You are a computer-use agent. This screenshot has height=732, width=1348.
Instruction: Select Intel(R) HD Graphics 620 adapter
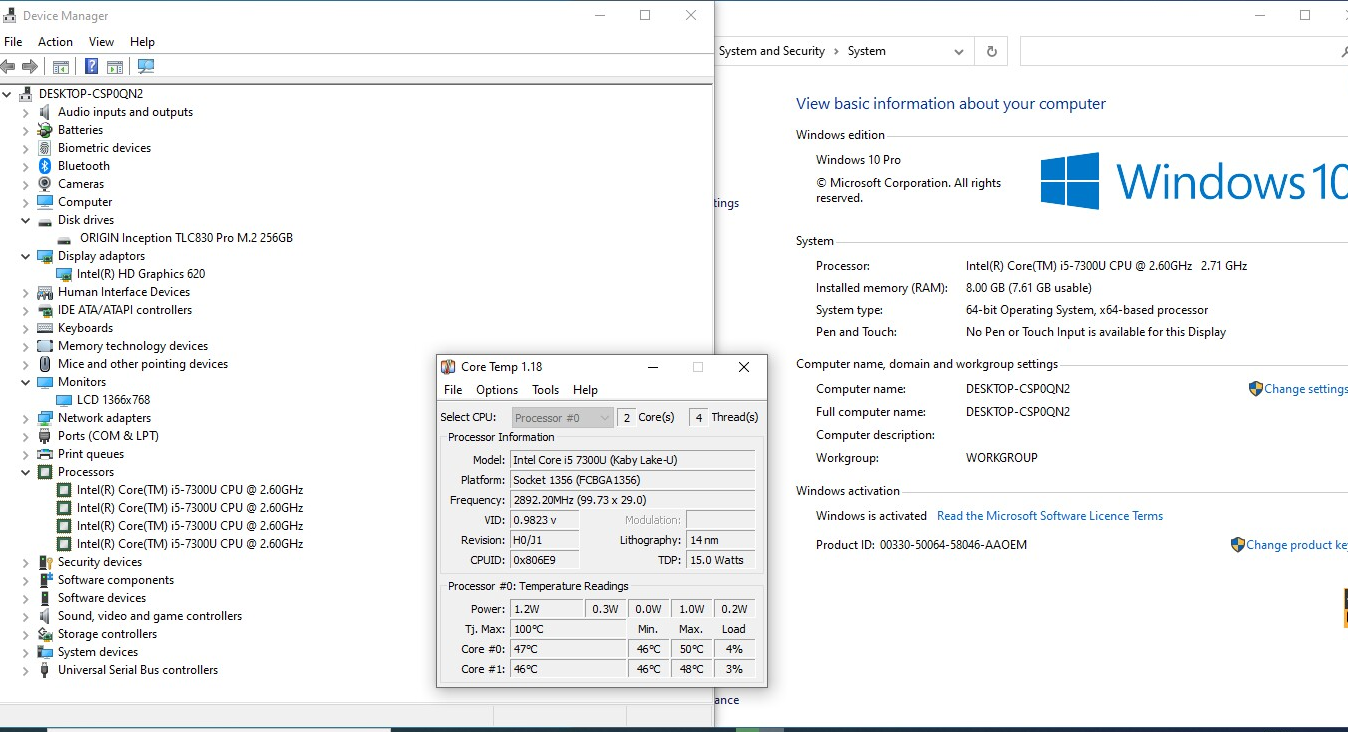tap(141, 274)
